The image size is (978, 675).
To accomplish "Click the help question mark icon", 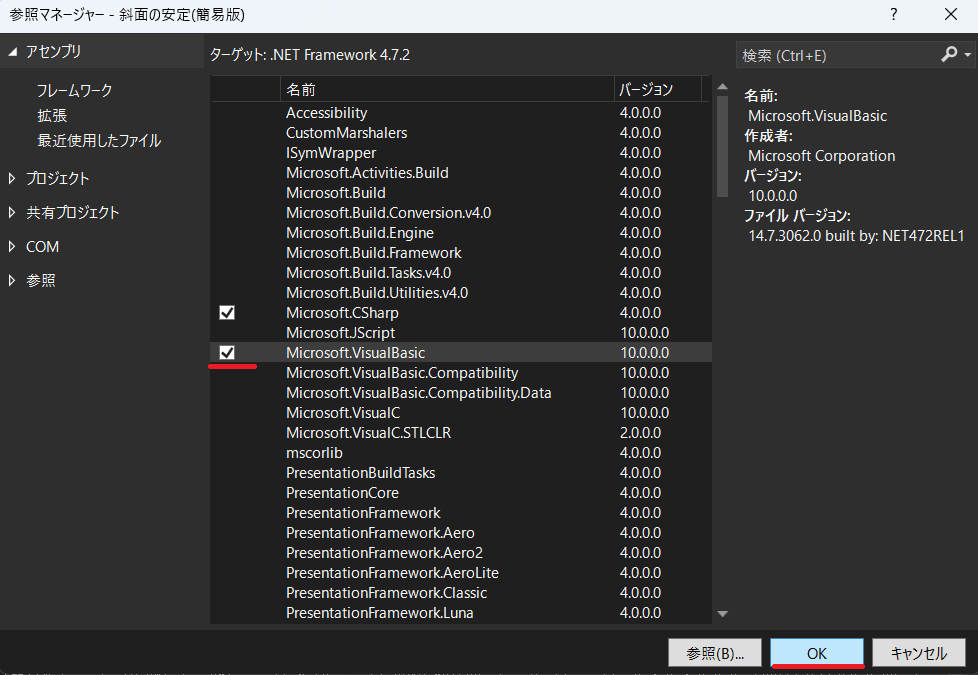I will click(x=893, y=15).
